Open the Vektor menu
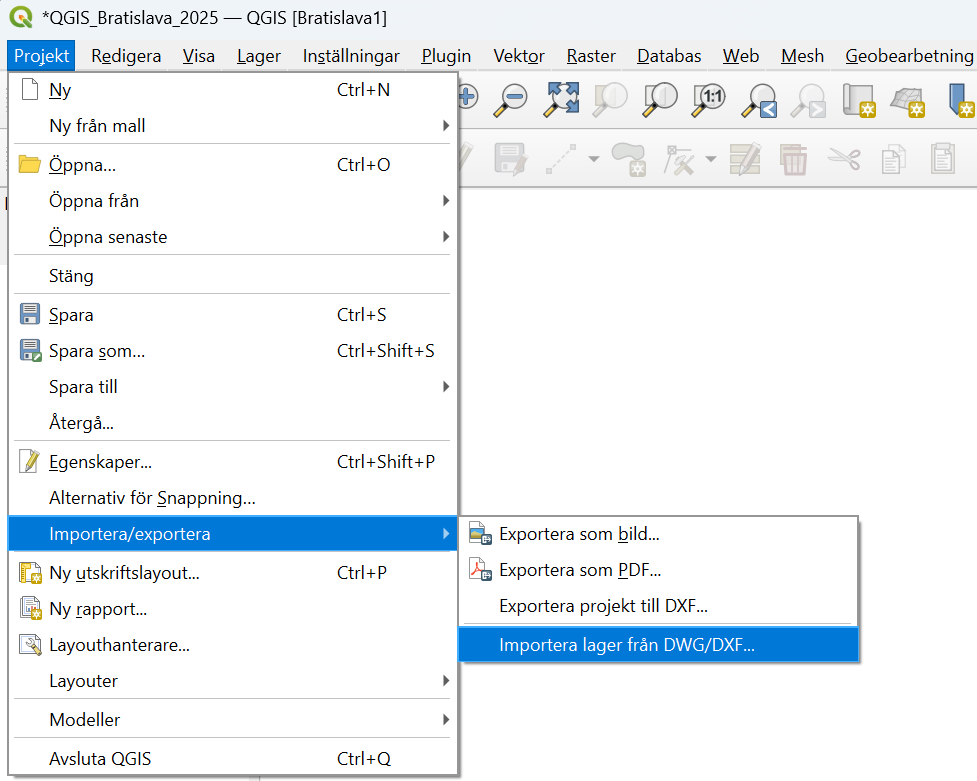977x781 pixels. 519,56
